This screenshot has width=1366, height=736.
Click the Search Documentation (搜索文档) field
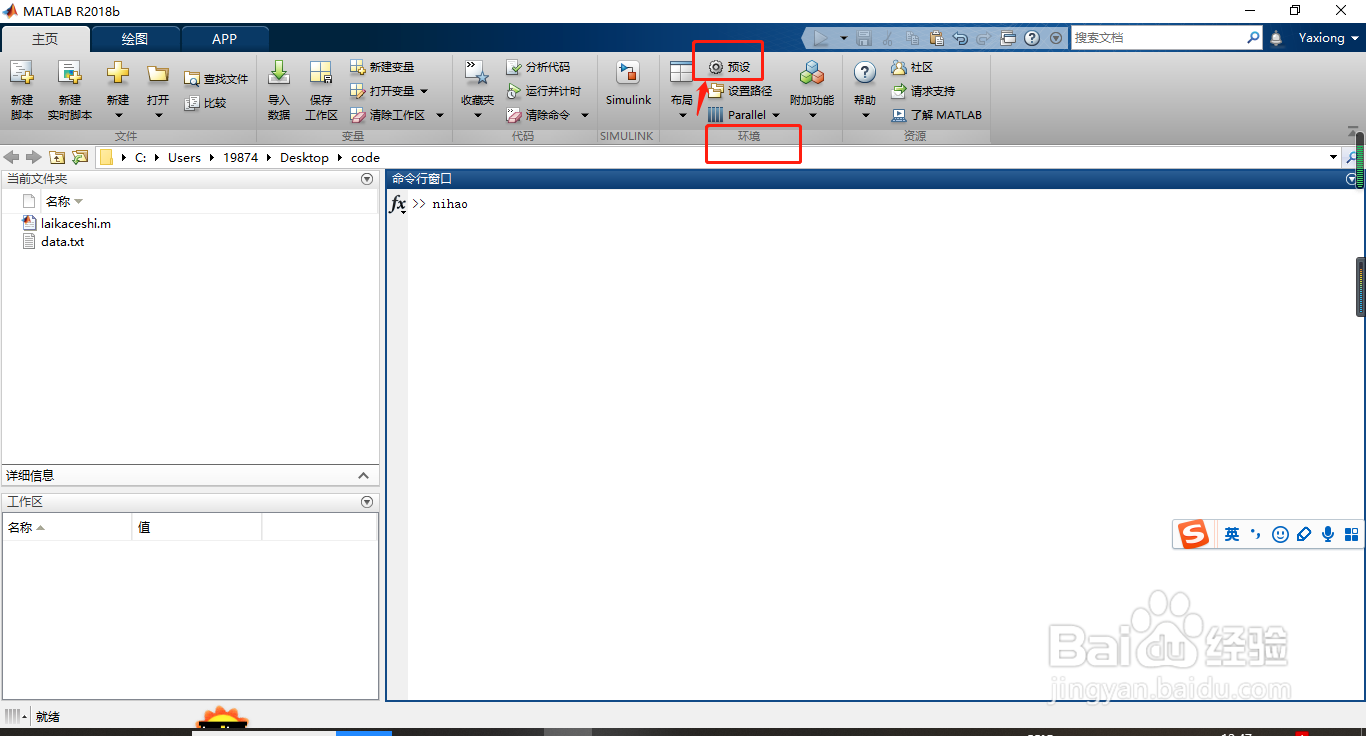[x=1158, y=38]
